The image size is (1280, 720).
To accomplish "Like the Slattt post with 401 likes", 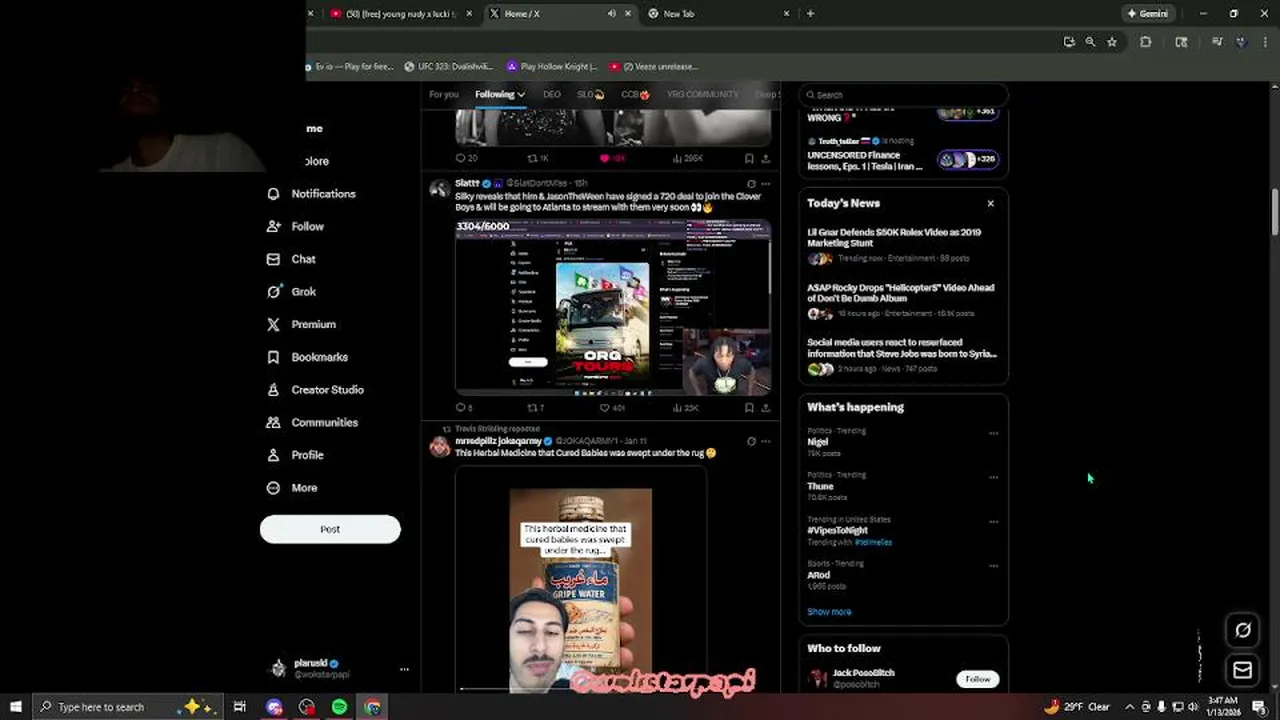I will tap(611, 408).
